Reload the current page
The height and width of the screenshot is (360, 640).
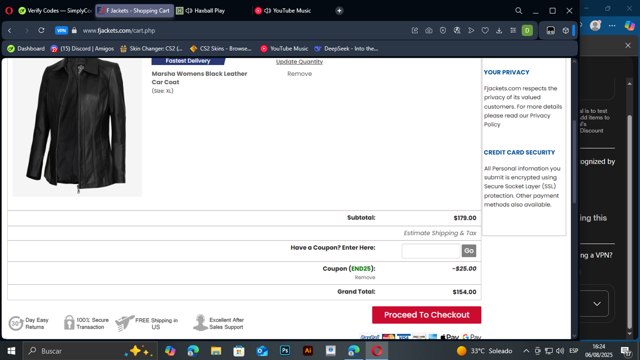41,31
